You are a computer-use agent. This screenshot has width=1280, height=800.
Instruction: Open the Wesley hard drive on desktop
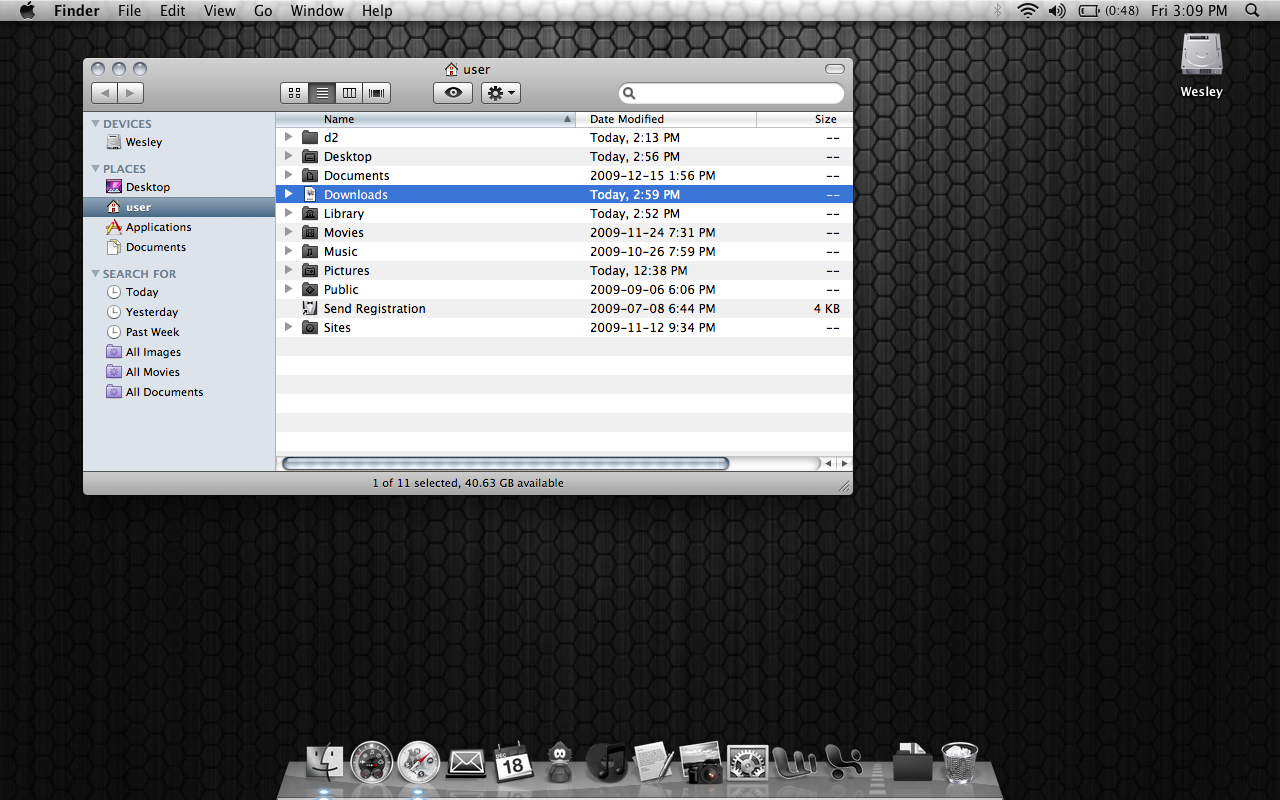[x=1201, y=64]
